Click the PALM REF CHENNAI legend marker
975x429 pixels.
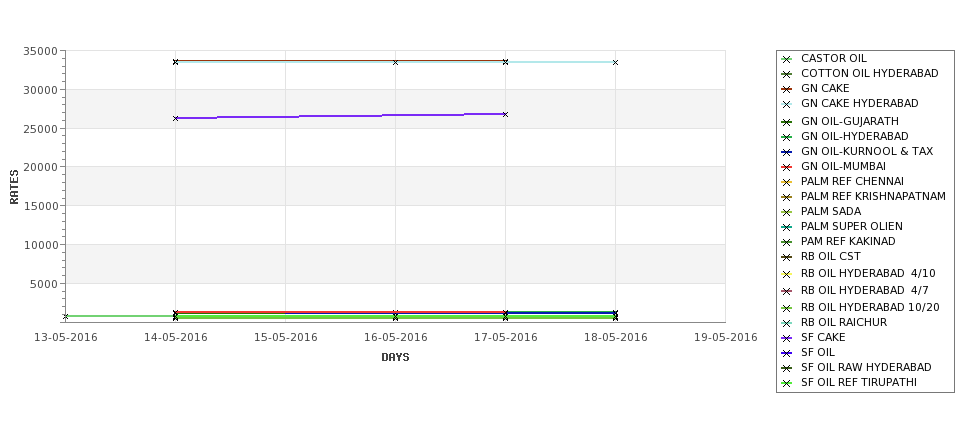pos(787,182)
